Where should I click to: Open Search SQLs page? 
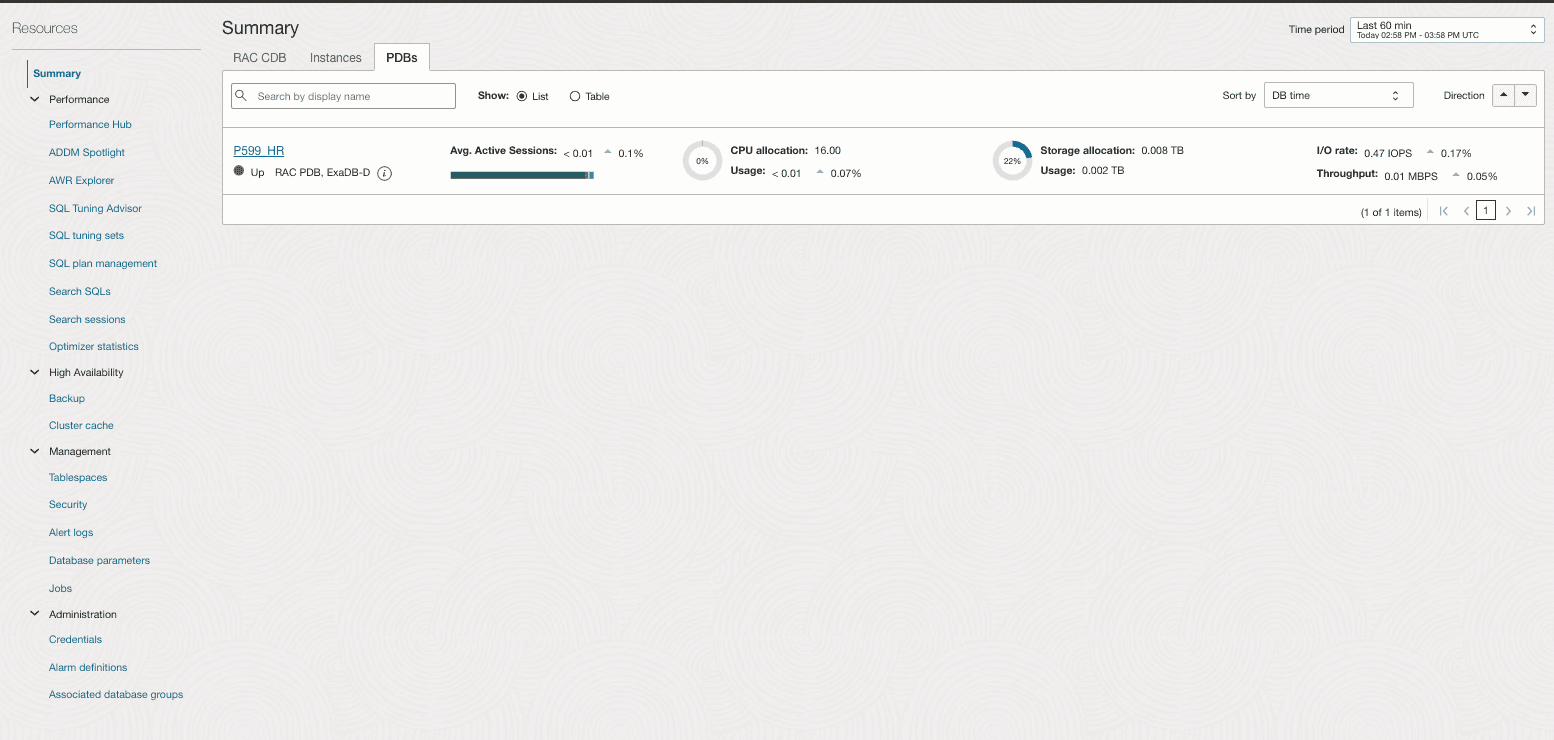80,292
